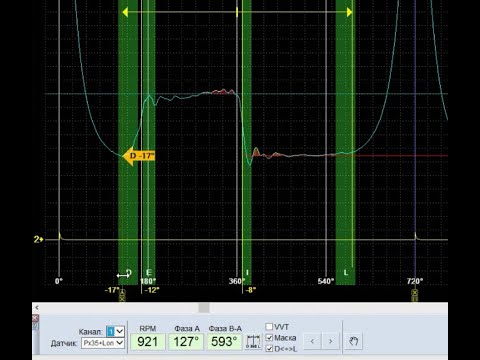Click the orange D -17° arrow marker
Viewport: 480px width, 360px height.
coord(139,156)
